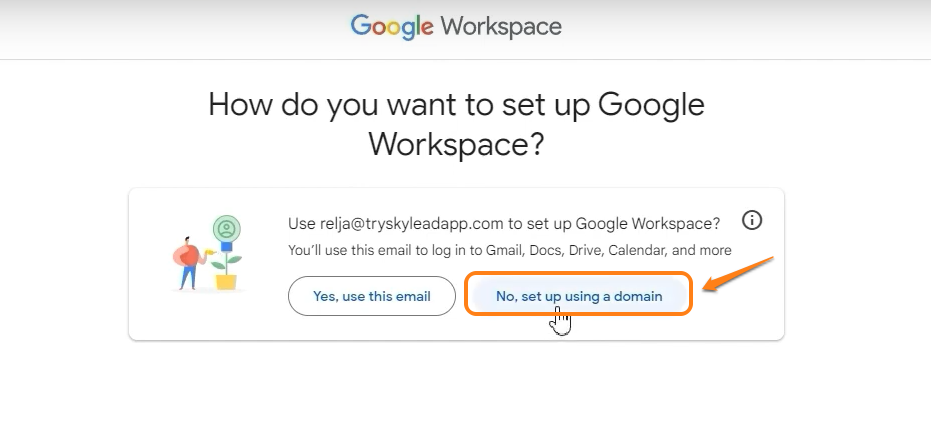Click the "Workspace?" second line of the heading

coord(456,144)
